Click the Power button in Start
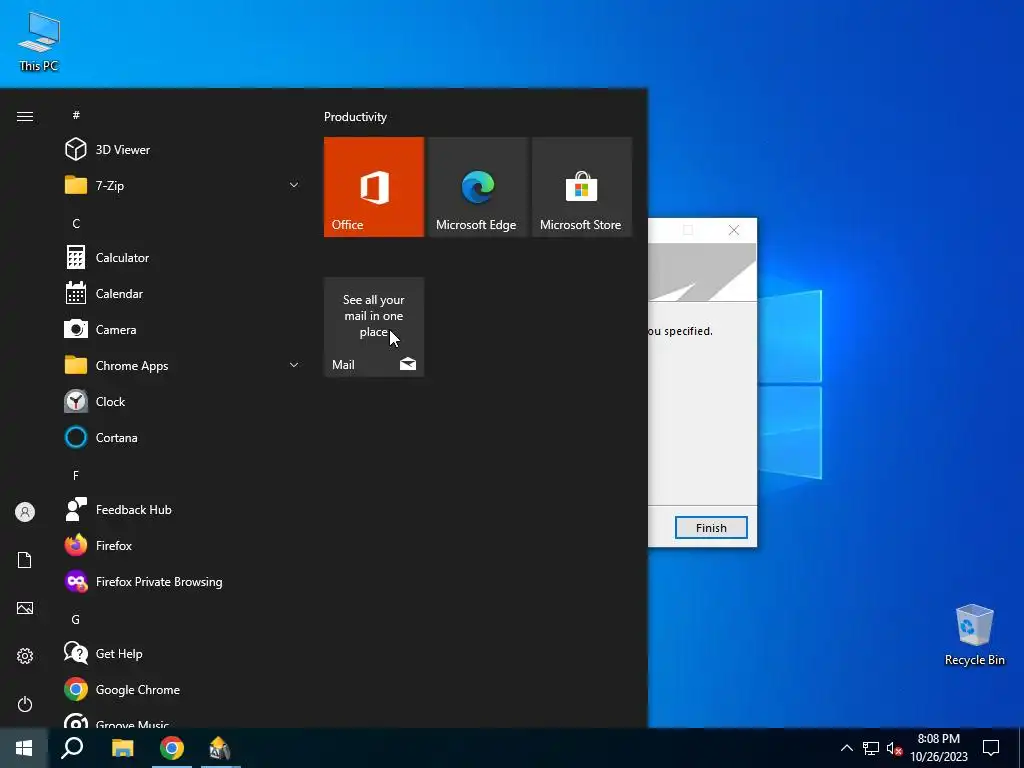1024x768 pixels. click(25, 704)
